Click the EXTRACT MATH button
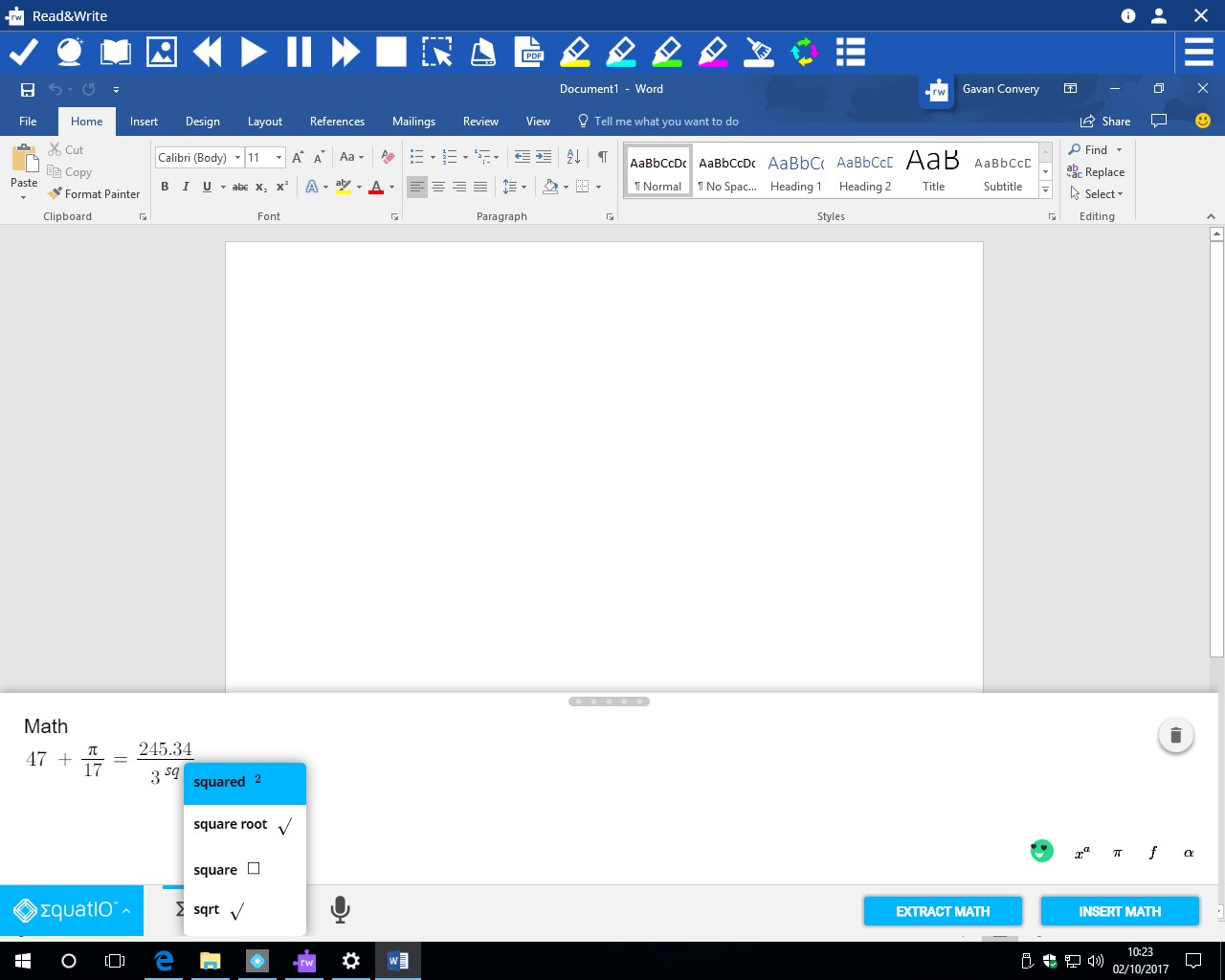The height and width of the screenshot is (980, 1225). coord(942,910)
